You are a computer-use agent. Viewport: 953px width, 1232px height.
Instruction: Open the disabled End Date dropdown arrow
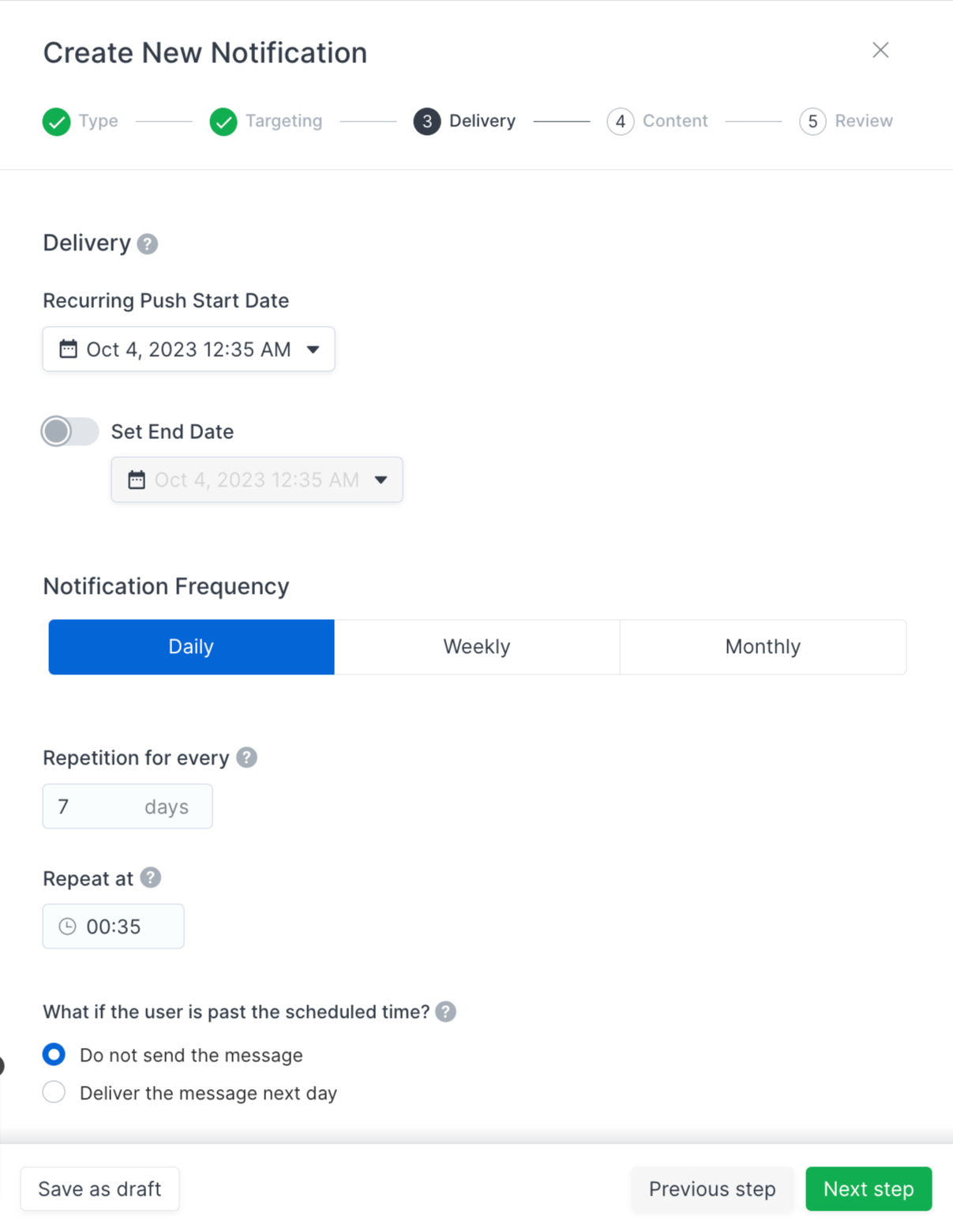coord(381,480)
